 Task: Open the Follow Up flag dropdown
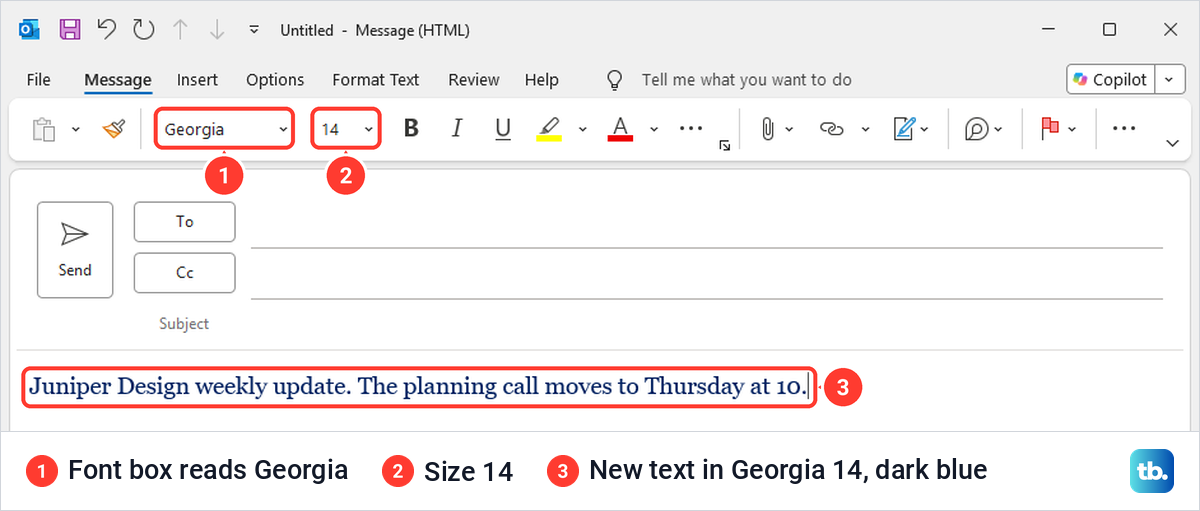coord(1073,130)
